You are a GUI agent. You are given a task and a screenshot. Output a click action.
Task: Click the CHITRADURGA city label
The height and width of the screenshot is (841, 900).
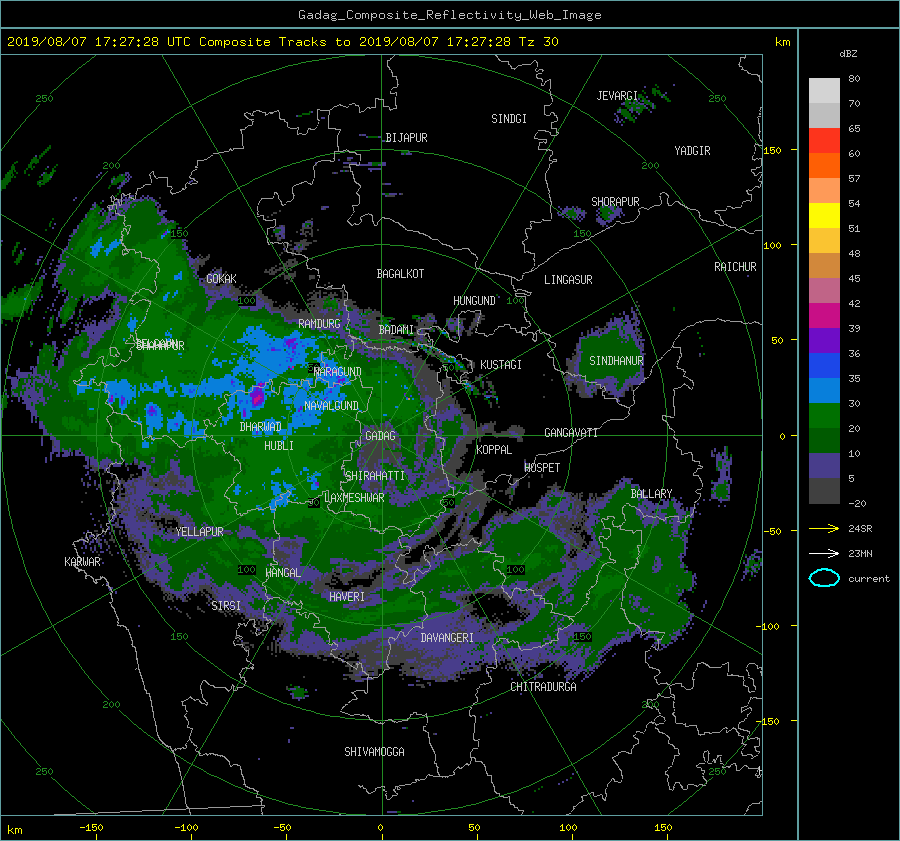coord(544,687)
